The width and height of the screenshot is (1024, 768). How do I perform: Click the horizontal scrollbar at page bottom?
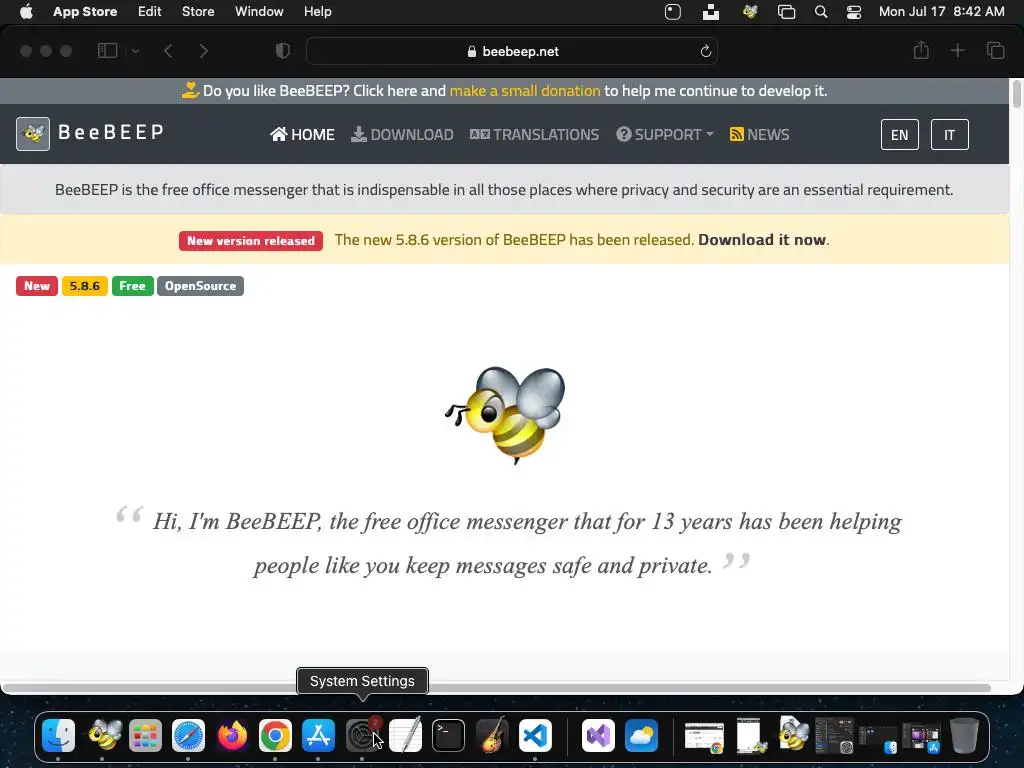pyautogui.click(x=496, y=688)
